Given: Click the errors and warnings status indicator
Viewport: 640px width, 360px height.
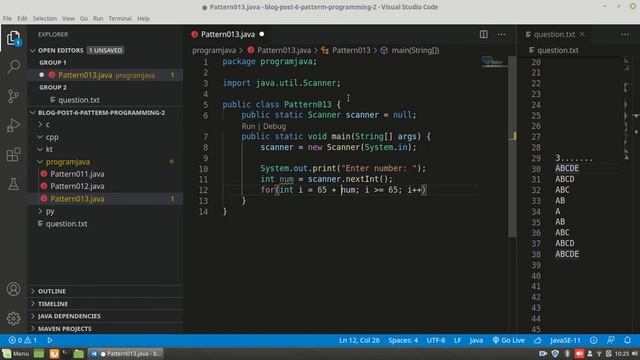Looking at the screenshot, I should (23, 340).
